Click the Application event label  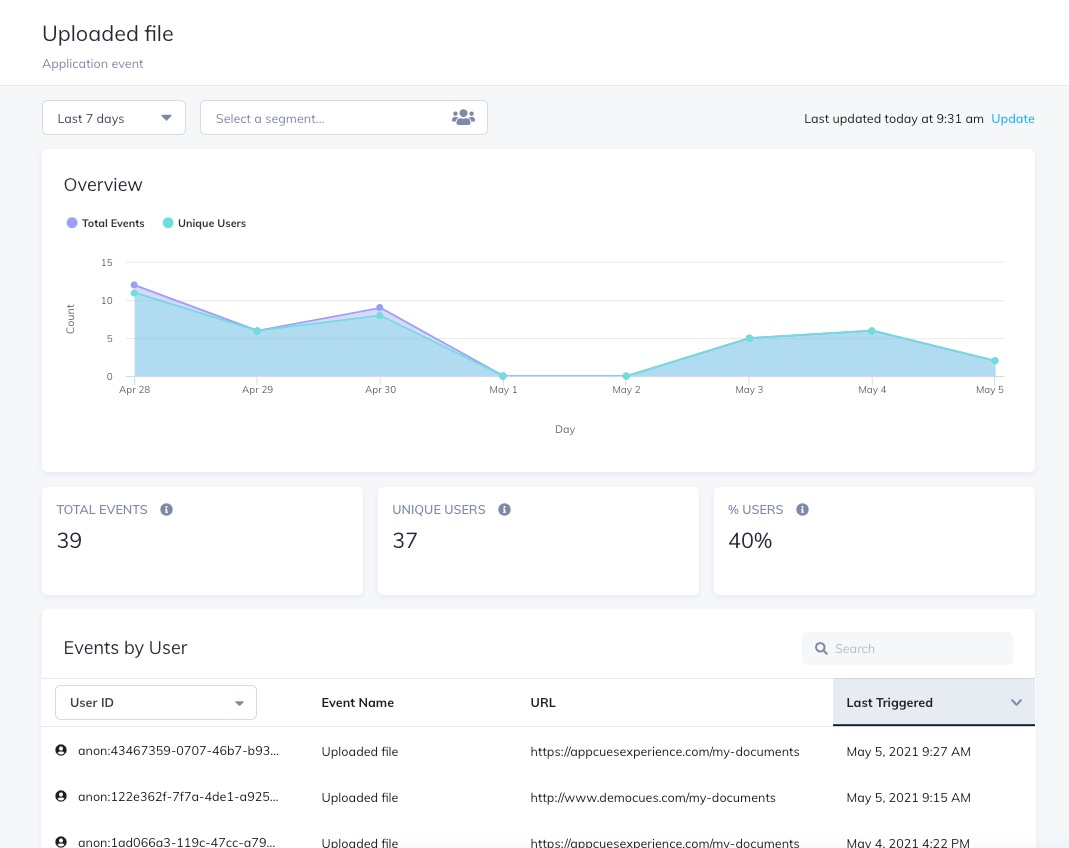(x=92, y=63)
